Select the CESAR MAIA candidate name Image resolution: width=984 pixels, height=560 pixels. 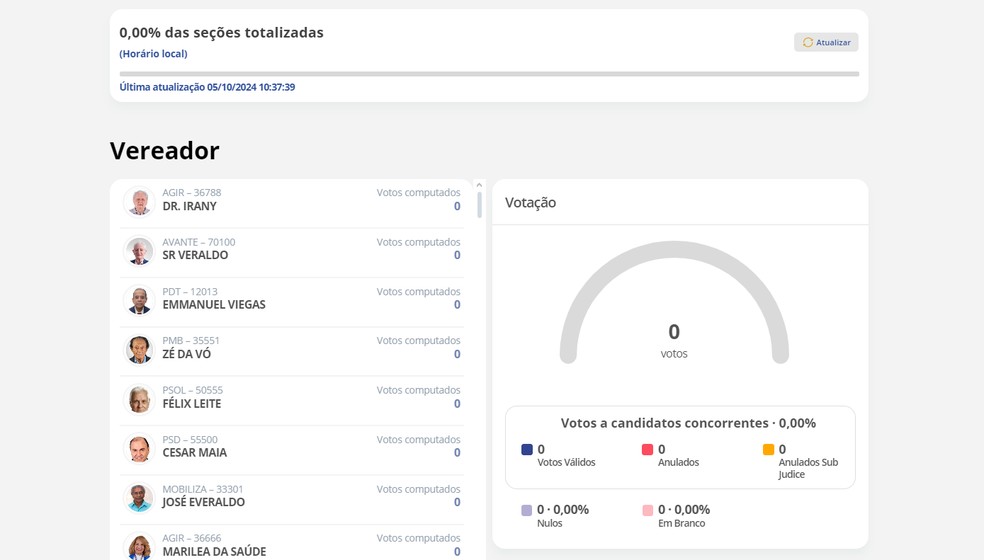[x=195, y=453]
